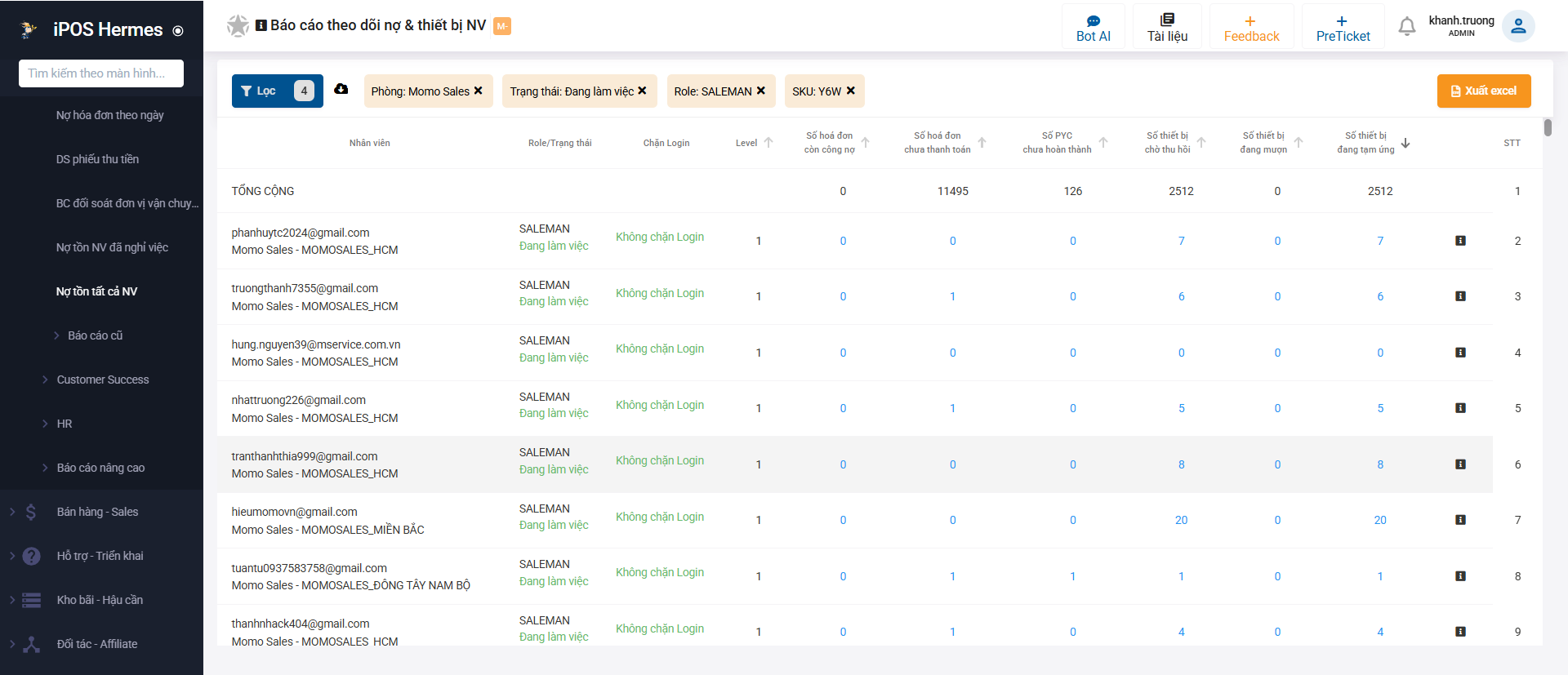Click the search screen input field
The width and height of the screenshot is (1568, 675).
click(101, 73)
